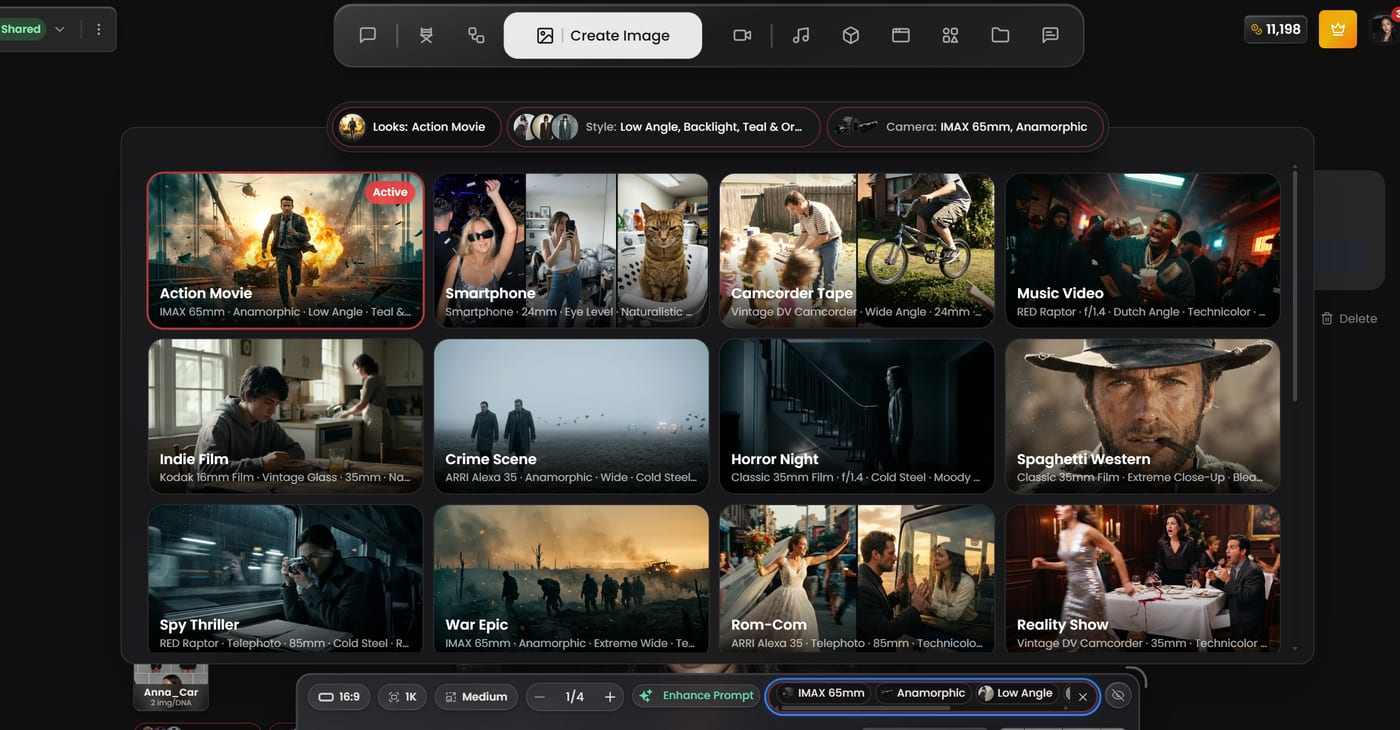Screen dimensions: 1400x730
Task: Select the War Epic look card
Action: (571, 580)
